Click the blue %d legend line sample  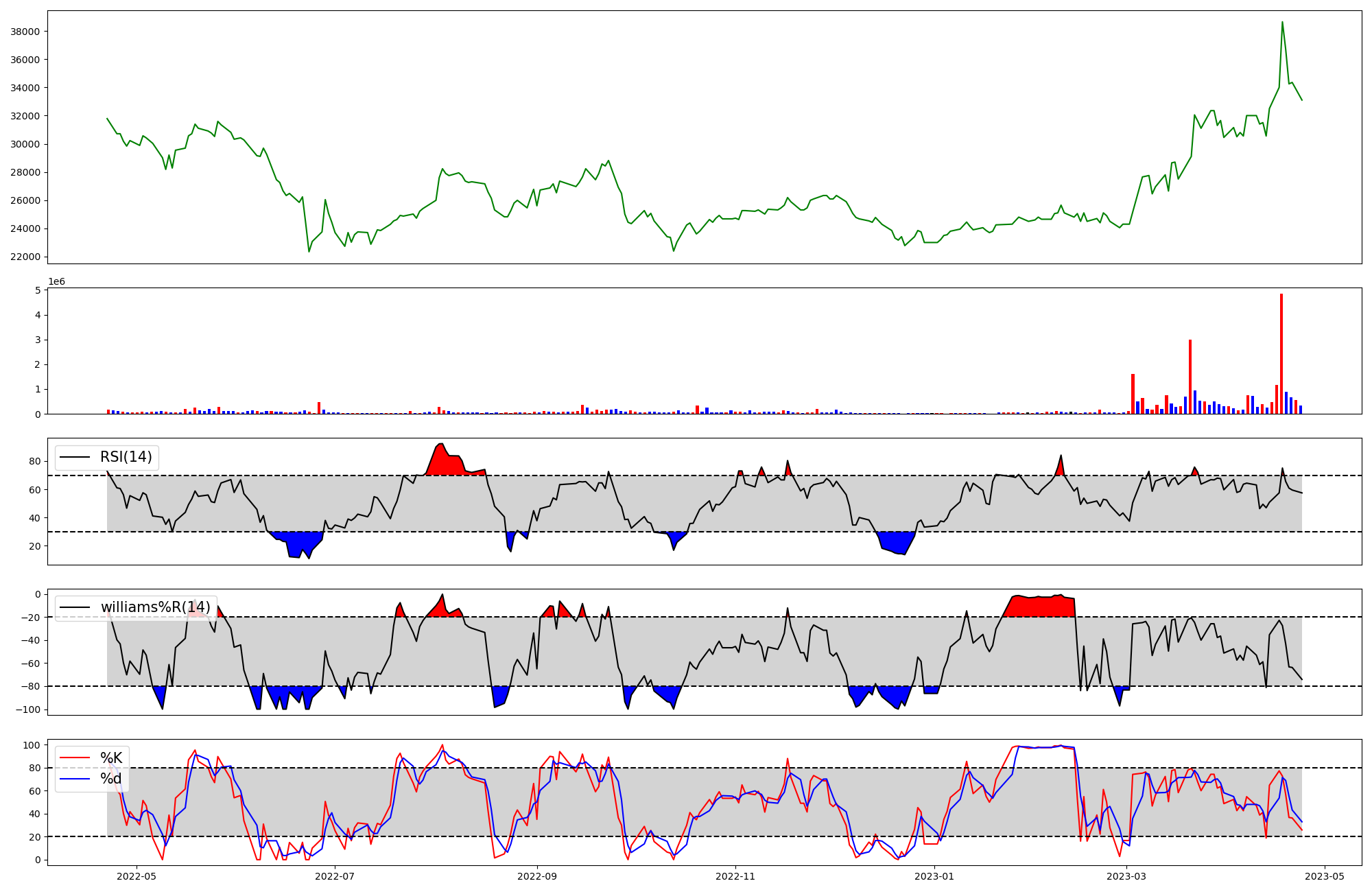[x=75, y=779]
